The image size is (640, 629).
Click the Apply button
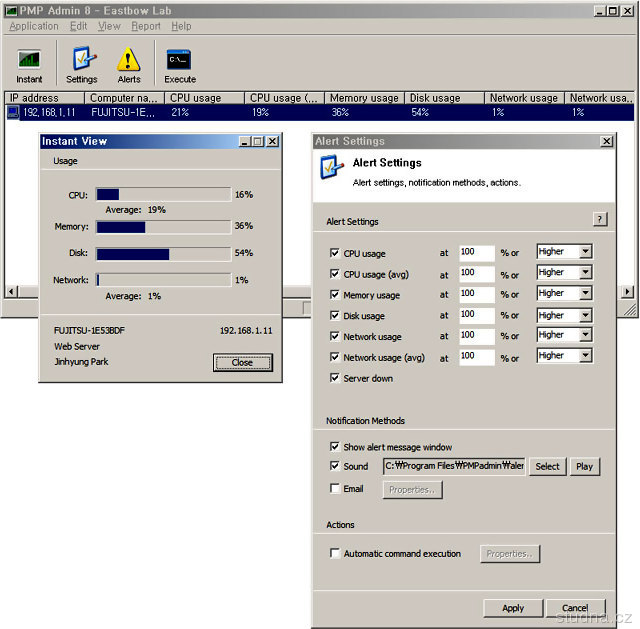513,608
